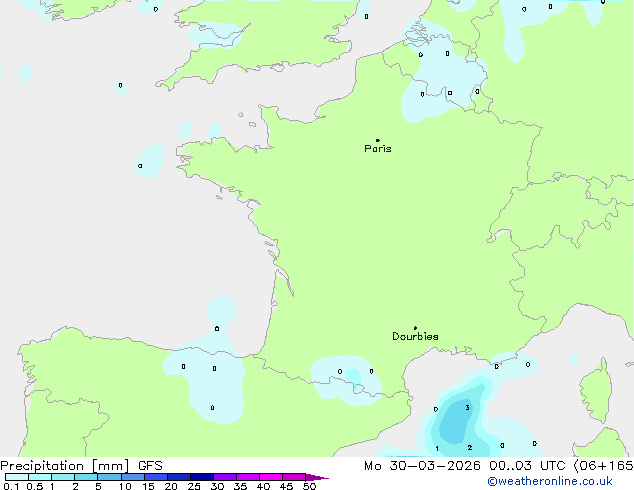This screenshot has width=634, height=490.
Task: Click the contour value 2 in the Mediterranean
Action: (469, 448)
